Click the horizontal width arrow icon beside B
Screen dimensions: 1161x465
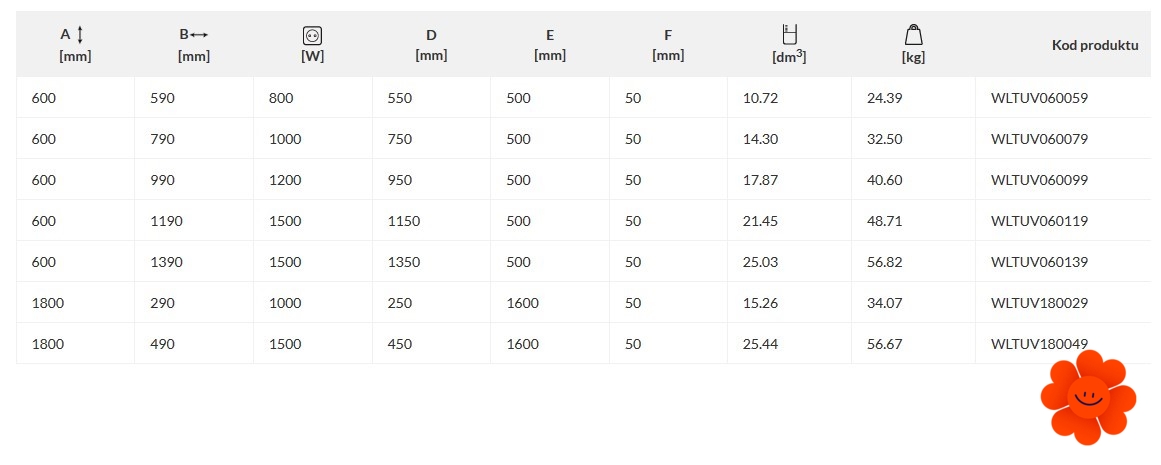(200, 35)
